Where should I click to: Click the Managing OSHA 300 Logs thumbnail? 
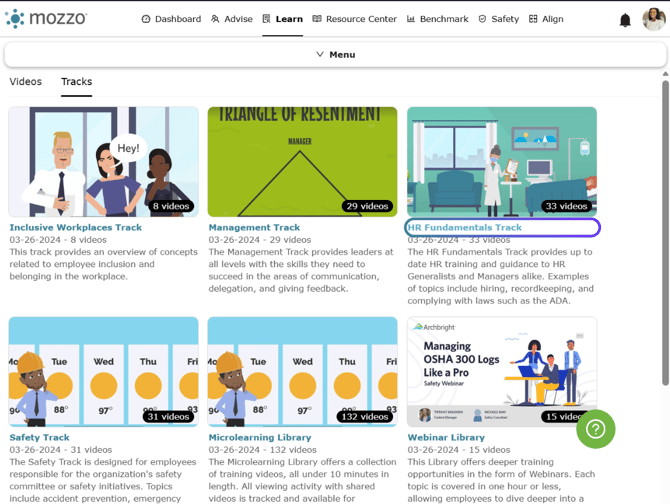[x=502, y=372]
